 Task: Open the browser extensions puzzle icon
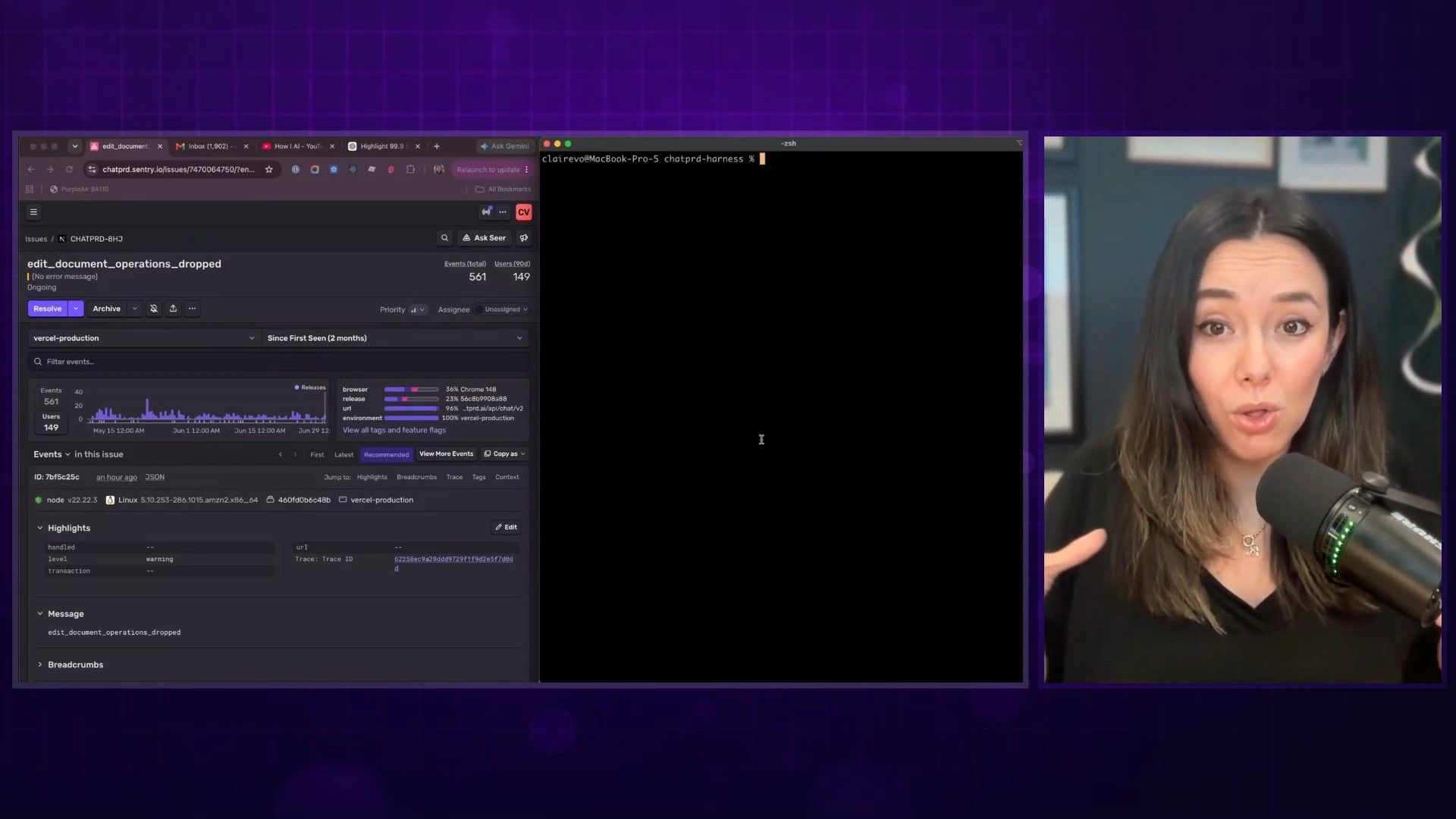click(410, 170)
